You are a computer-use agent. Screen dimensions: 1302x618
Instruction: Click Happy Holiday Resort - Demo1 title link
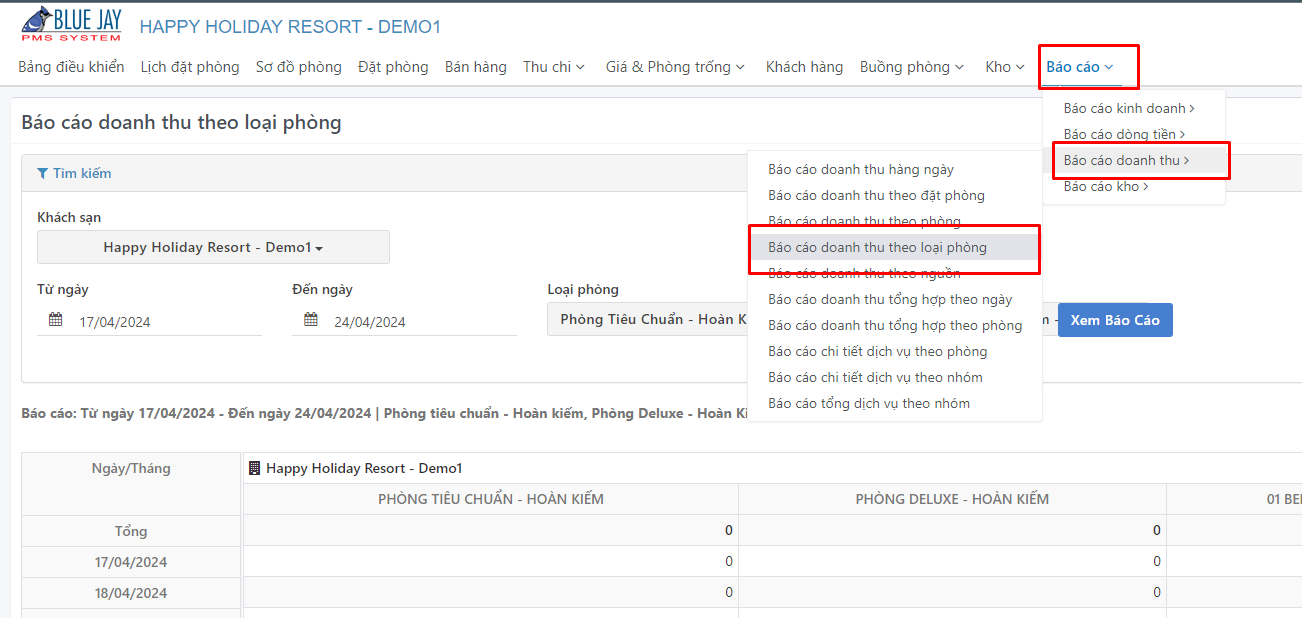[x=290, y=27]
